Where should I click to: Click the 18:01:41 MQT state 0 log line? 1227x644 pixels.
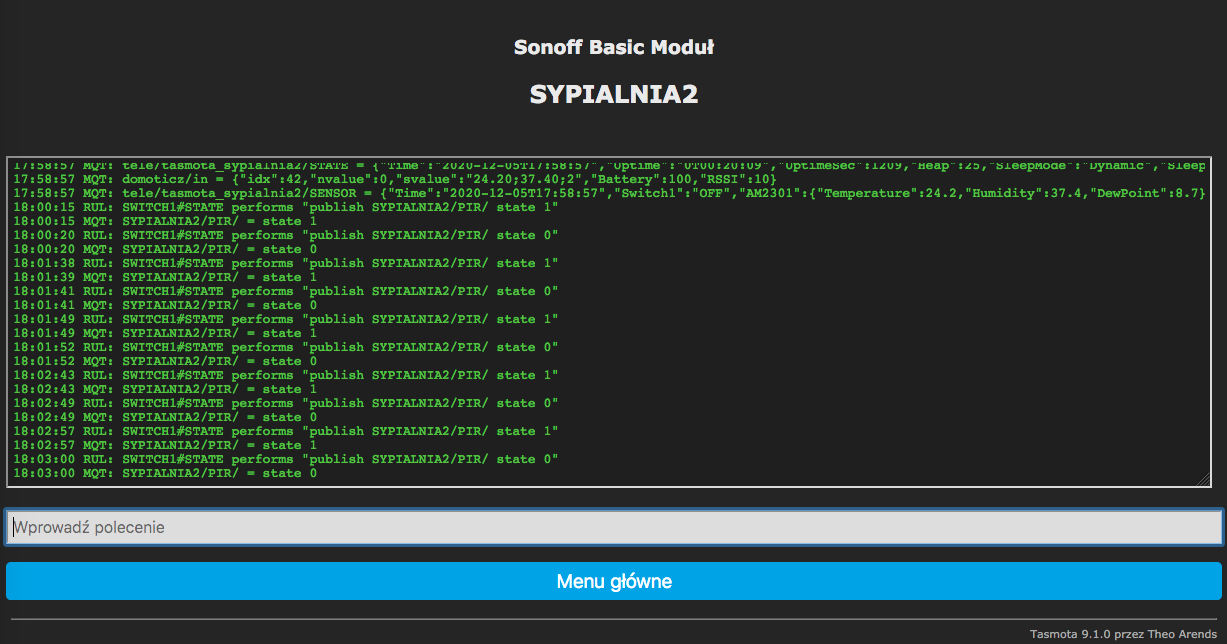pos(165,305)
